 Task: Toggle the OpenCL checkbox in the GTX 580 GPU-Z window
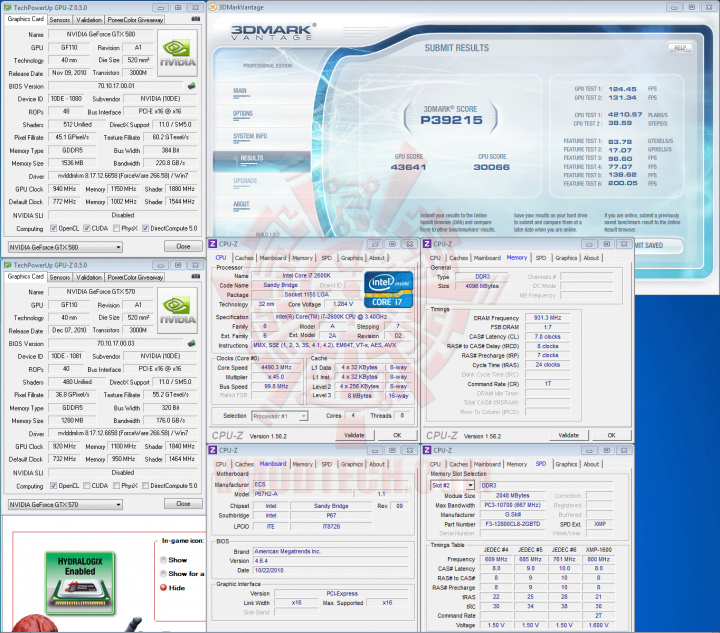pyautogui.click(x=54, y=228)
